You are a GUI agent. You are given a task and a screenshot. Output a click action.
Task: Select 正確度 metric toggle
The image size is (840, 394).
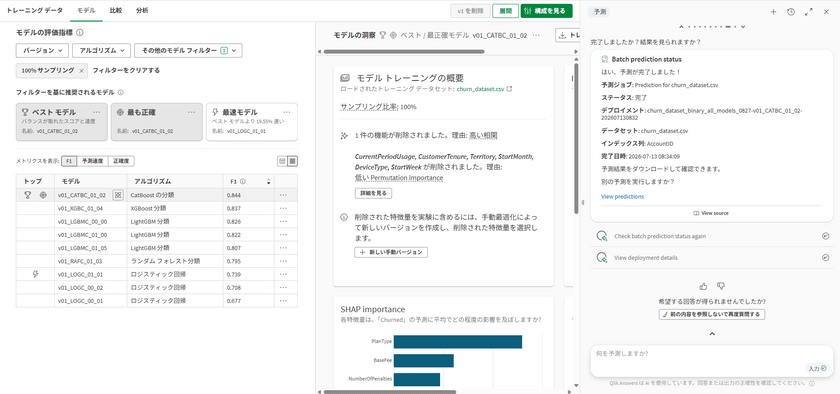pyautogui.click(x=121, y=161)
